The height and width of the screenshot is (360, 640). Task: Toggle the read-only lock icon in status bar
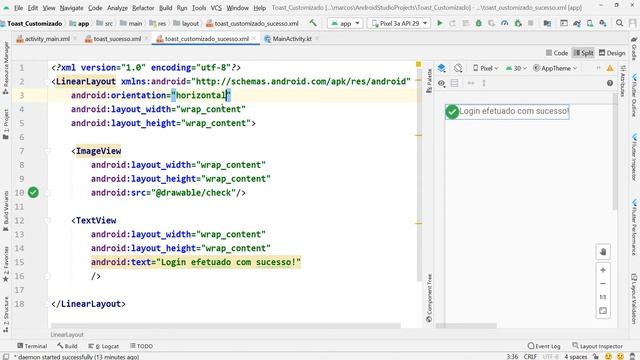point(596,357)
